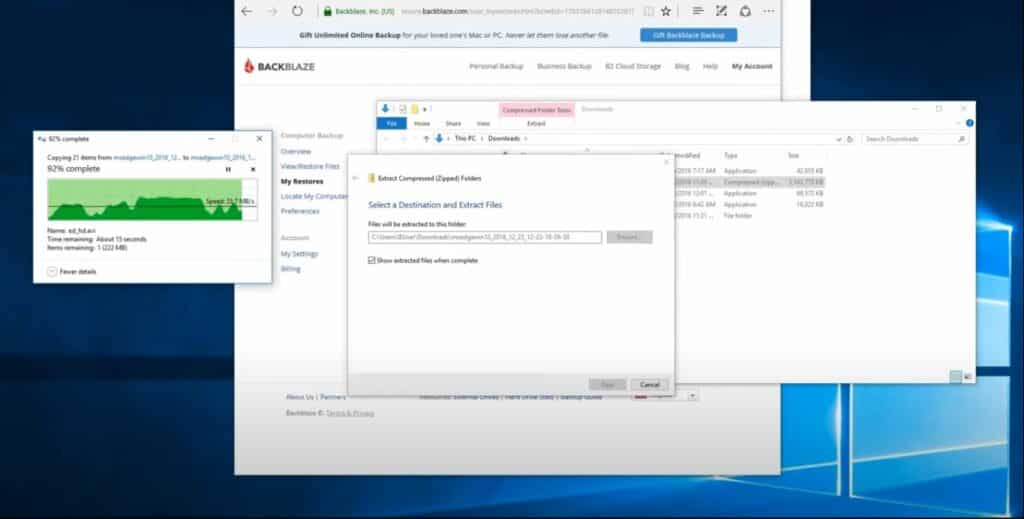The width and height of the screenshot is (1024, 519).
Task: Pause the file copy operation
Action: [x=228, y=169]
